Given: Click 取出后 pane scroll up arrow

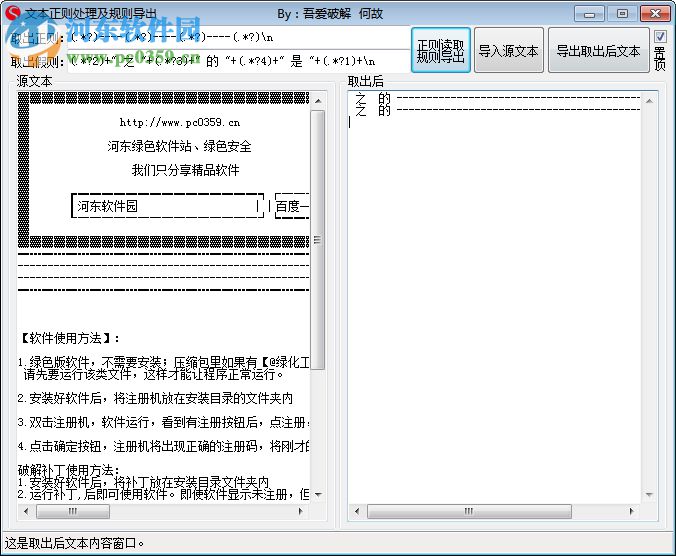Looking at the screenshot, I should point(649,101).
